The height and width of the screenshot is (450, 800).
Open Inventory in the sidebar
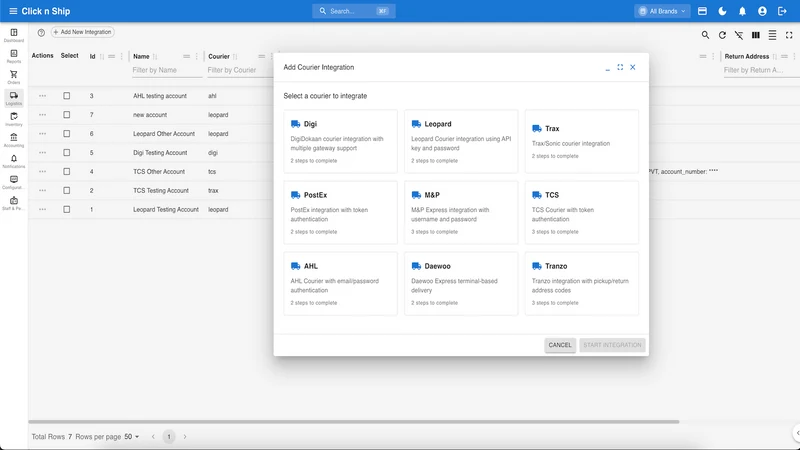coord(14,119)
